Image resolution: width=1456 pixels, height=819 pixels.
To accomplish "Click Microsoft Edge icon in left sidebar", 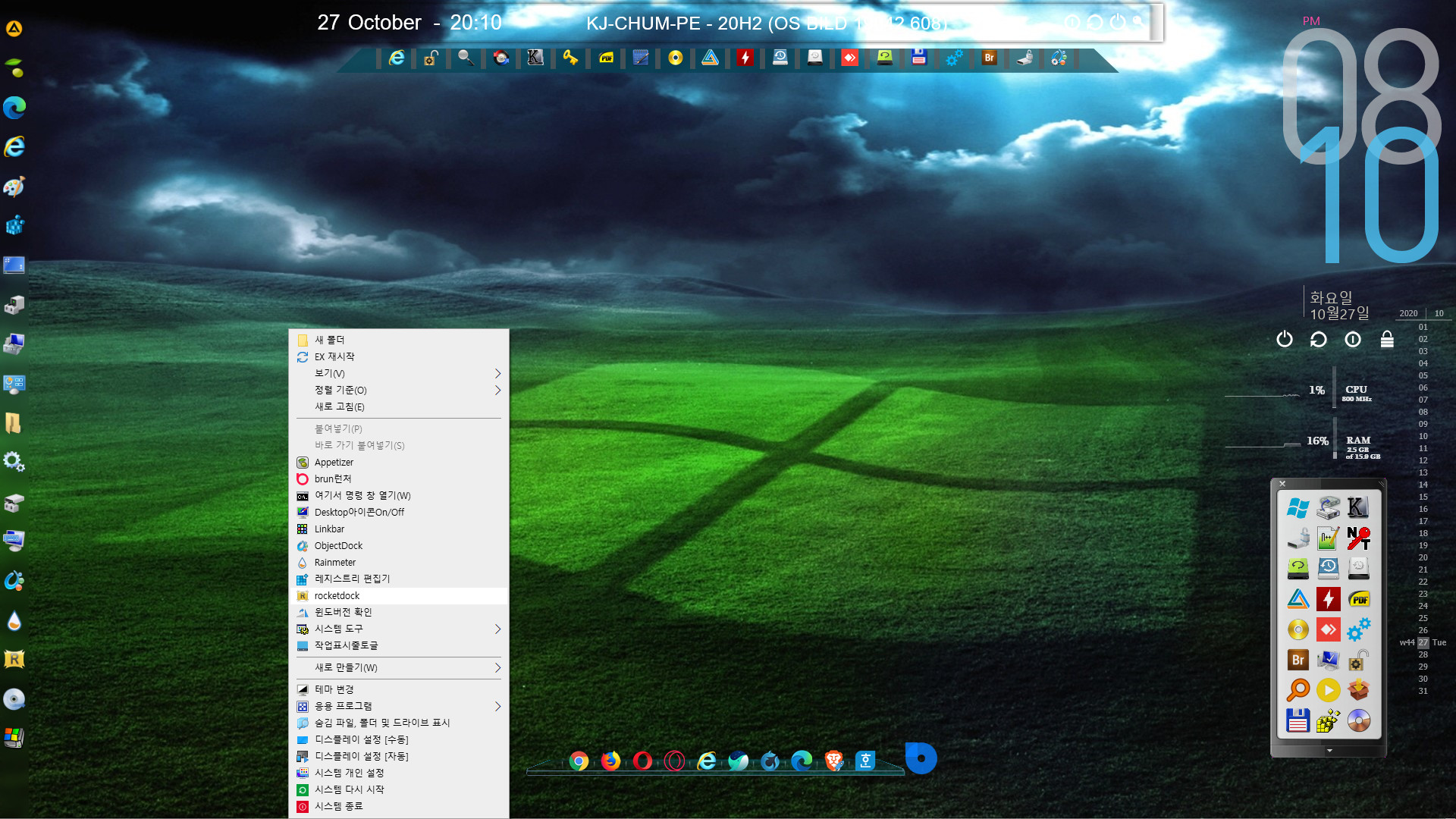I will click(14, 108).
